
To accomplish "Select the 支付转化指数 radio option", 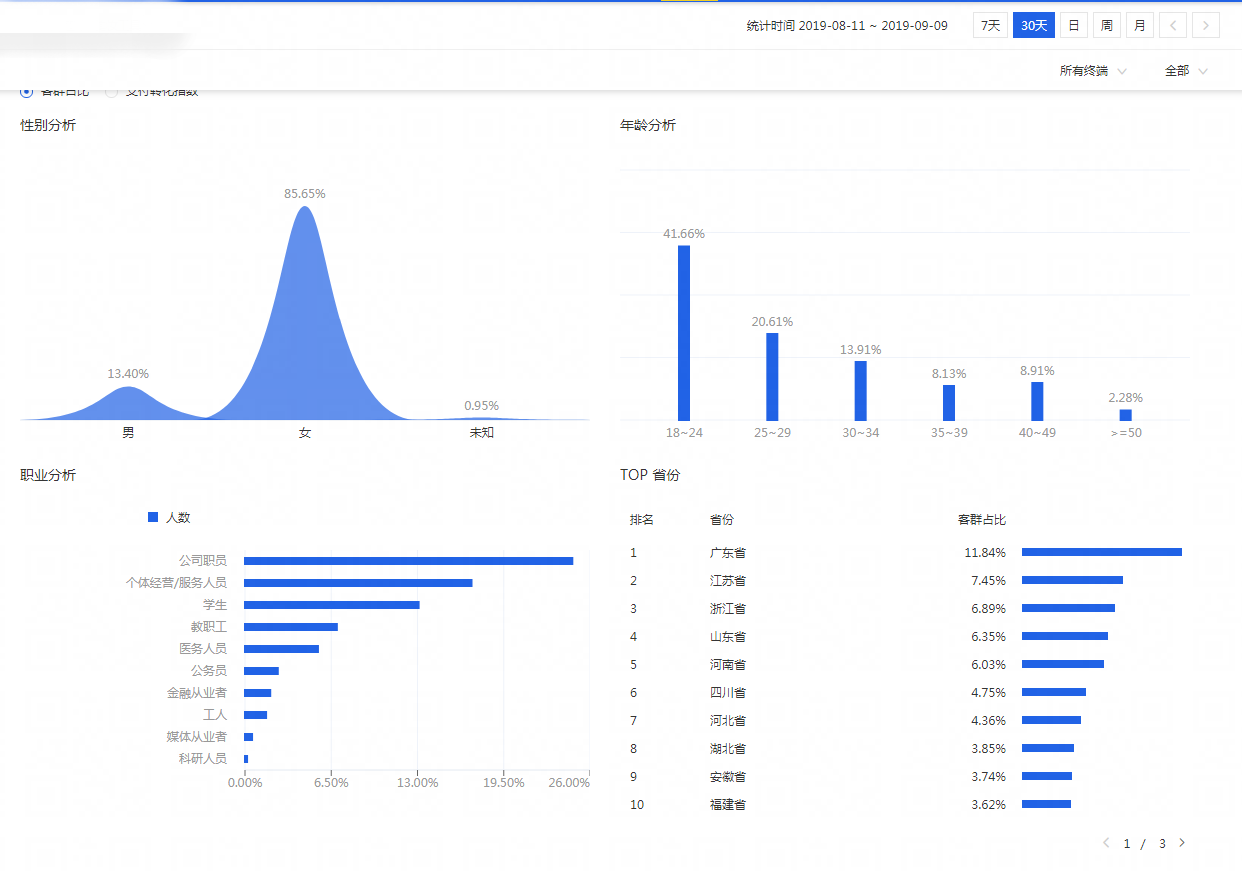I will (112, 92).
